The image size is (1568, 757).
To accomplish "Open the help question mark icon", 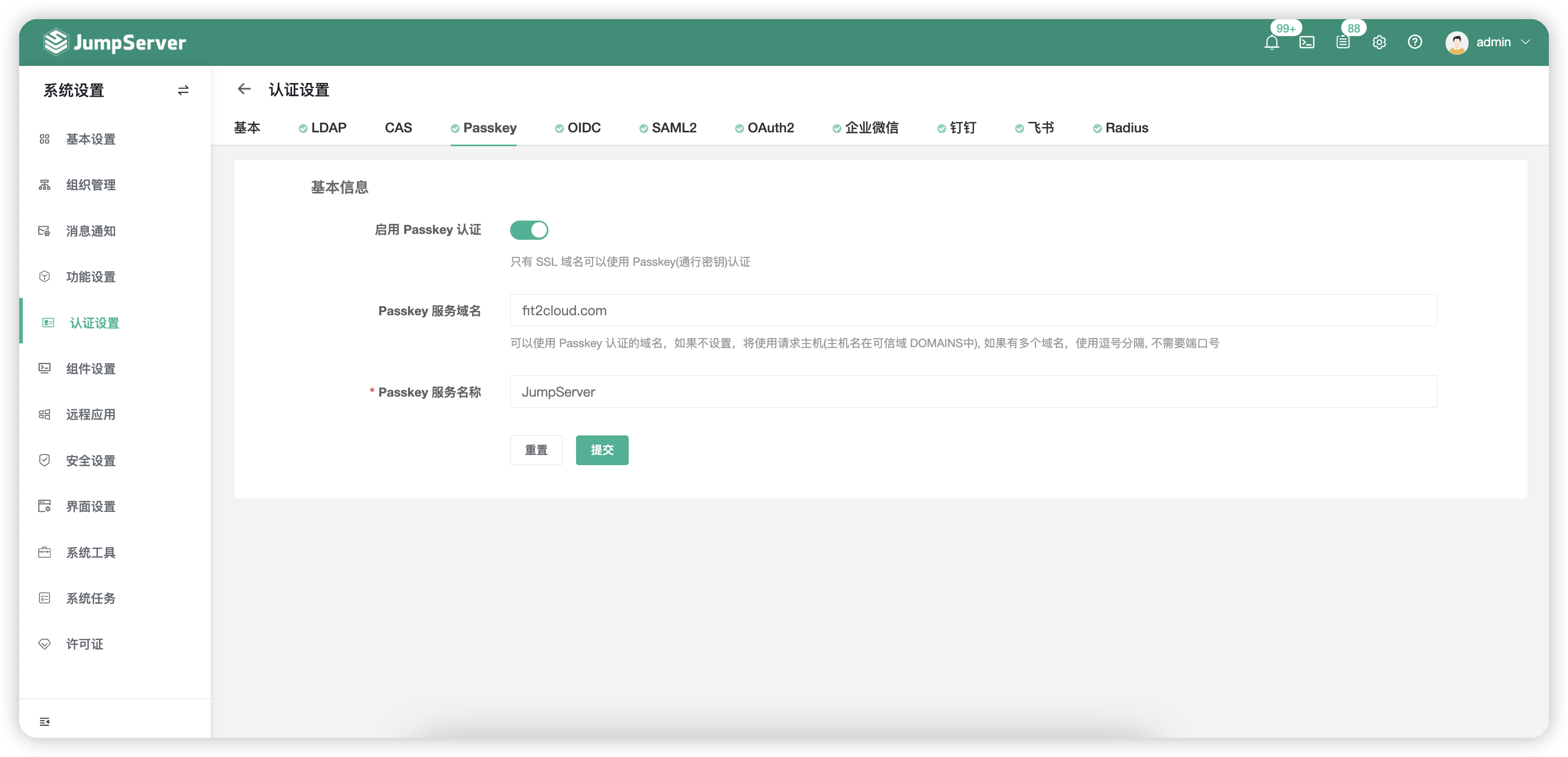I will (1415, 42).
